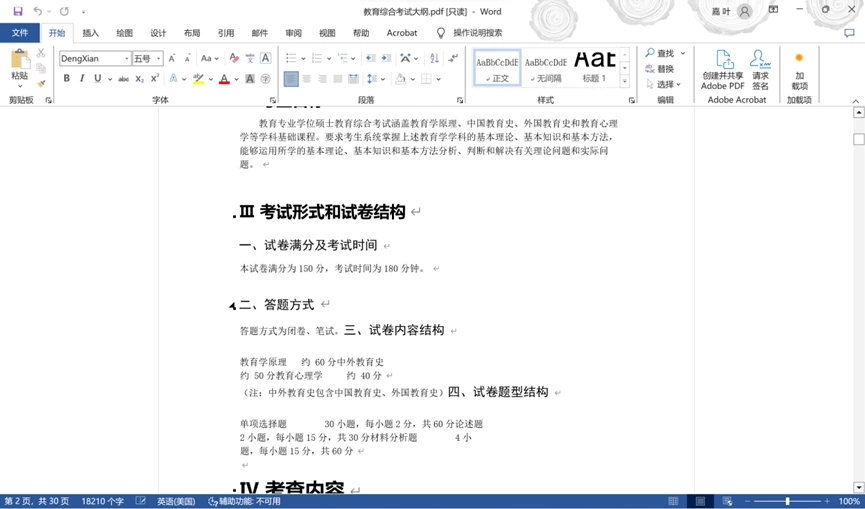
Task: Click the Replace (替换) button
Action: (x=660, y=68)
